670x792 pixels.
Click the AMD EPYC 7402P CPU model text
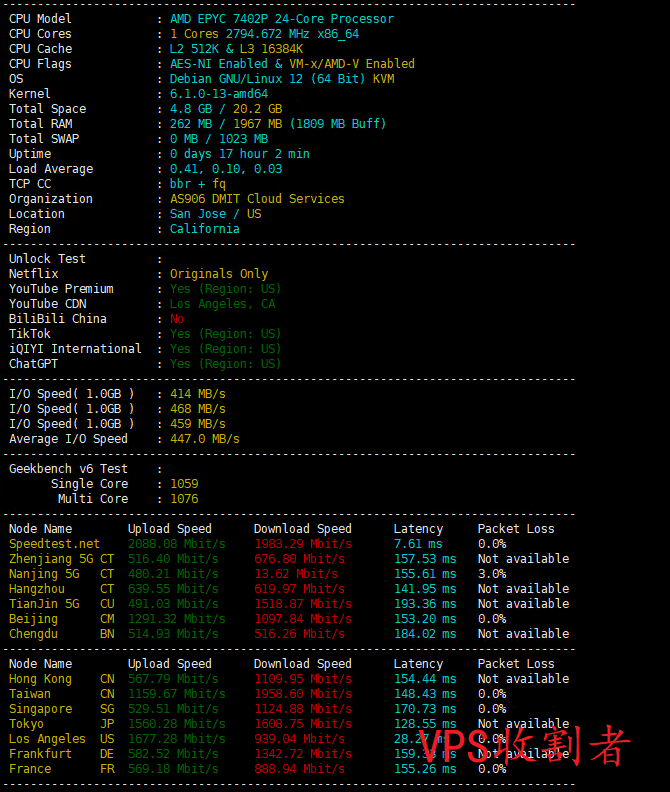pyautogui.click(x=281, y=19)
